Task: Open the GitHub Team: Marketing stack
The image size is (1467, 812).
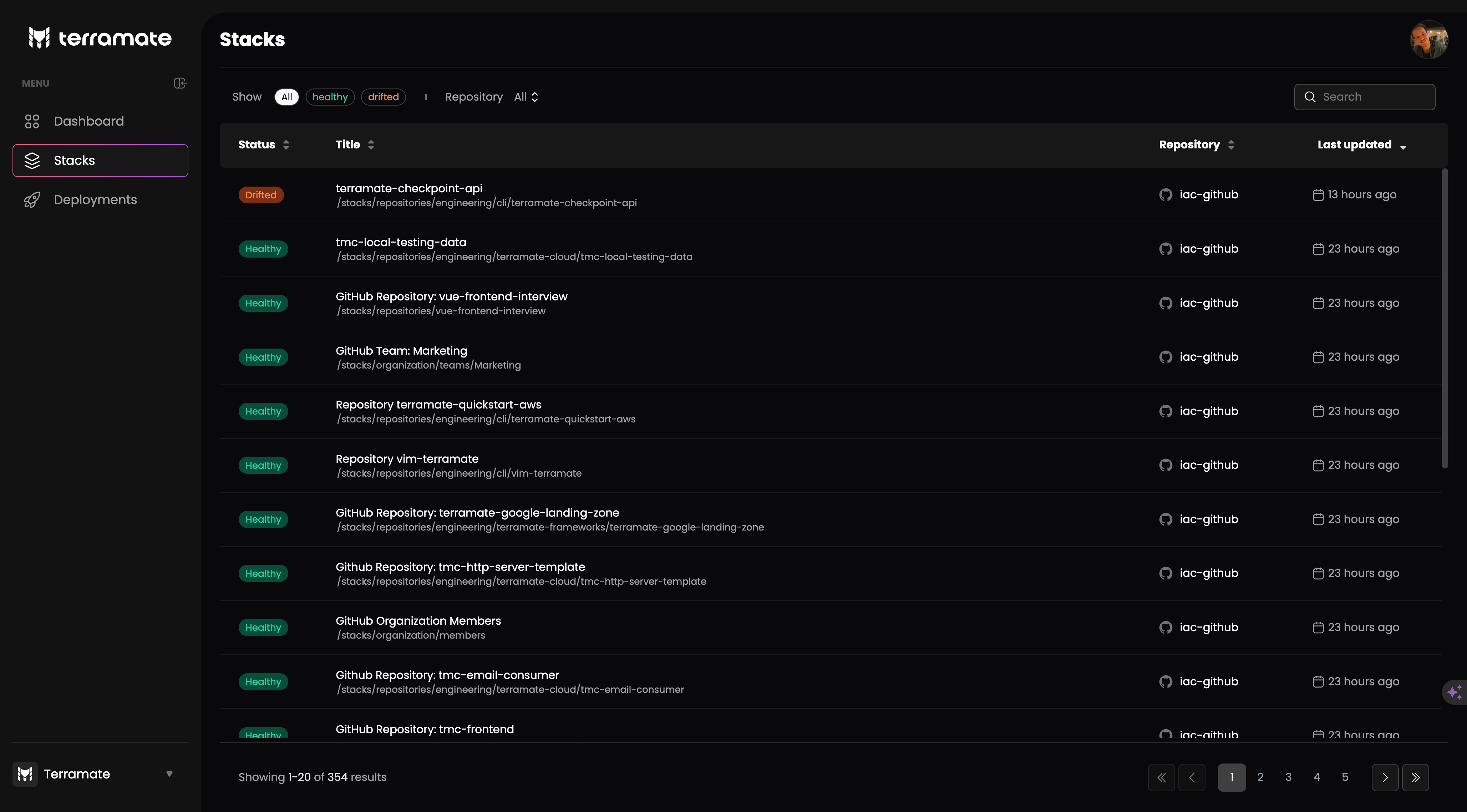Action: [401, 351]
